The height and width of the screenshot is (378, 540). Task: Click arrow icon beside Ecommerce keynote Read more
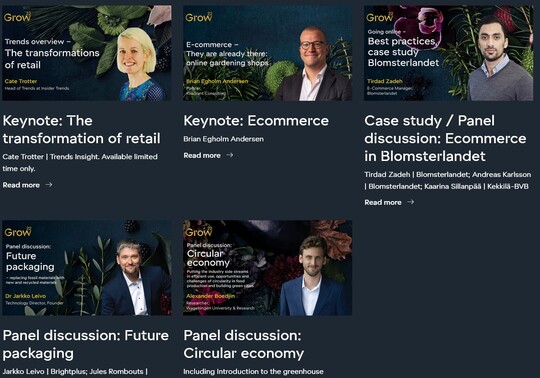point(230,155)
